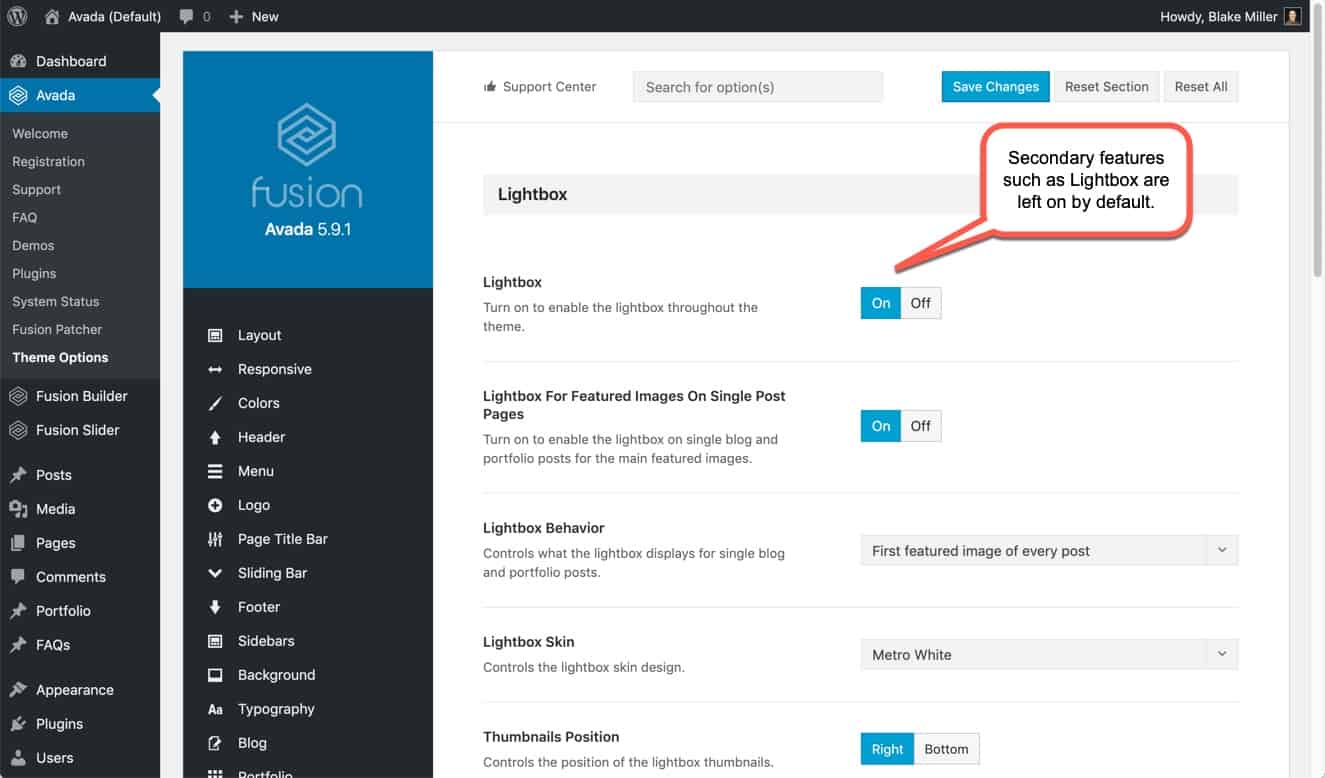The height and width of the screenshot is (778, 1325).
Task: Click the Fusion logo in the options header
Action: coord(307,155)
